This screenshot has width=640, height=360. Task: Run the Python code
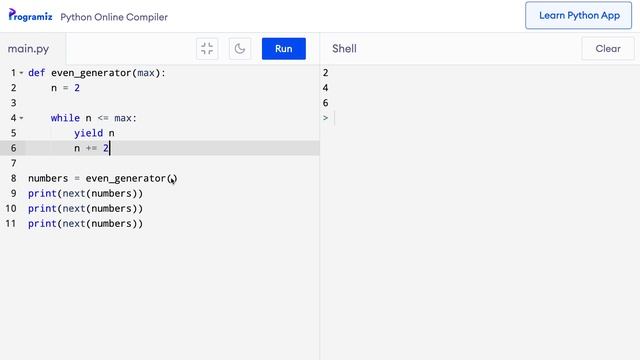pyautogui.click(x=284, y=49)
